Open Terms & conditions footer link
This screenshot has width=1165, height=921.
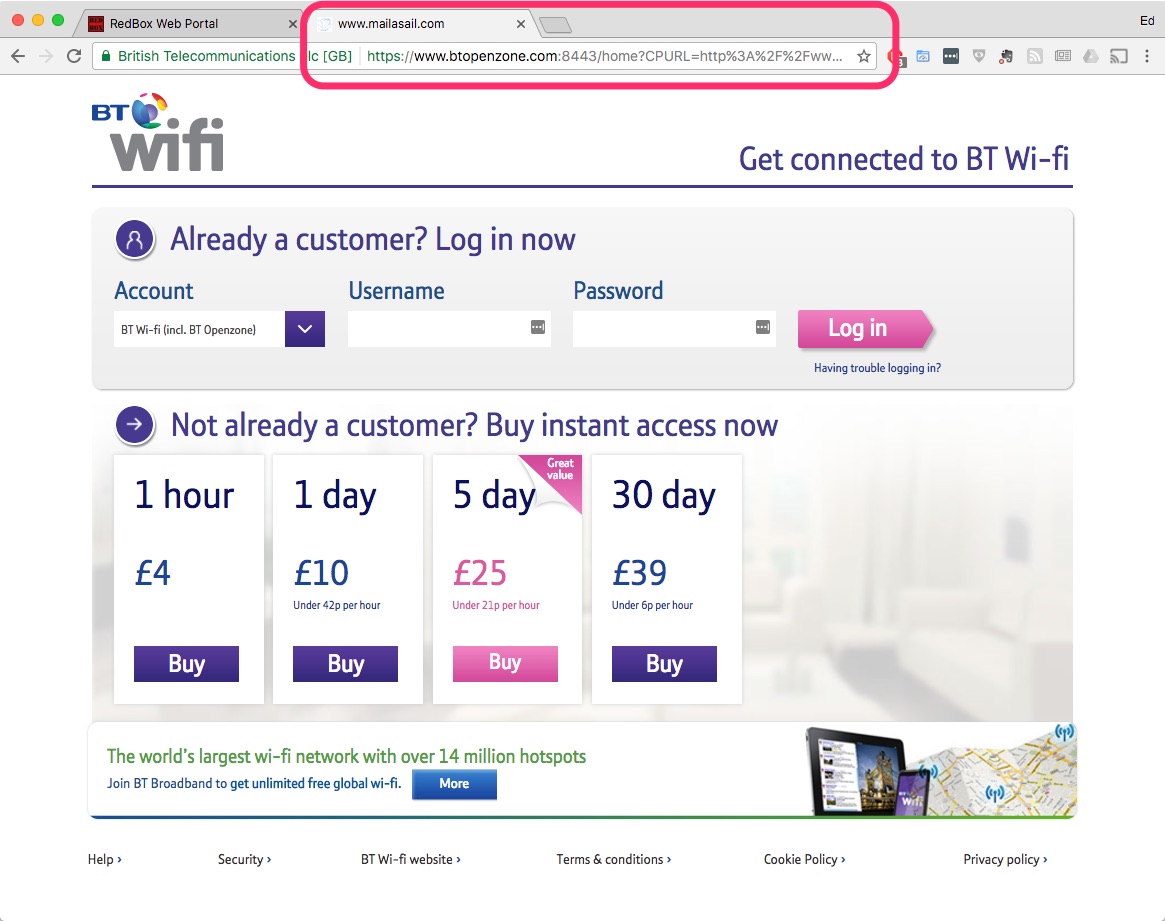pos(614,859)
